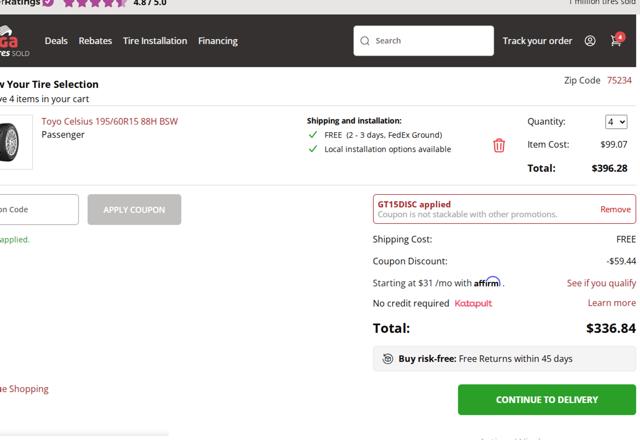Click Continue to Delivery button
Viewport: 640px width, 440px height.
547,400
